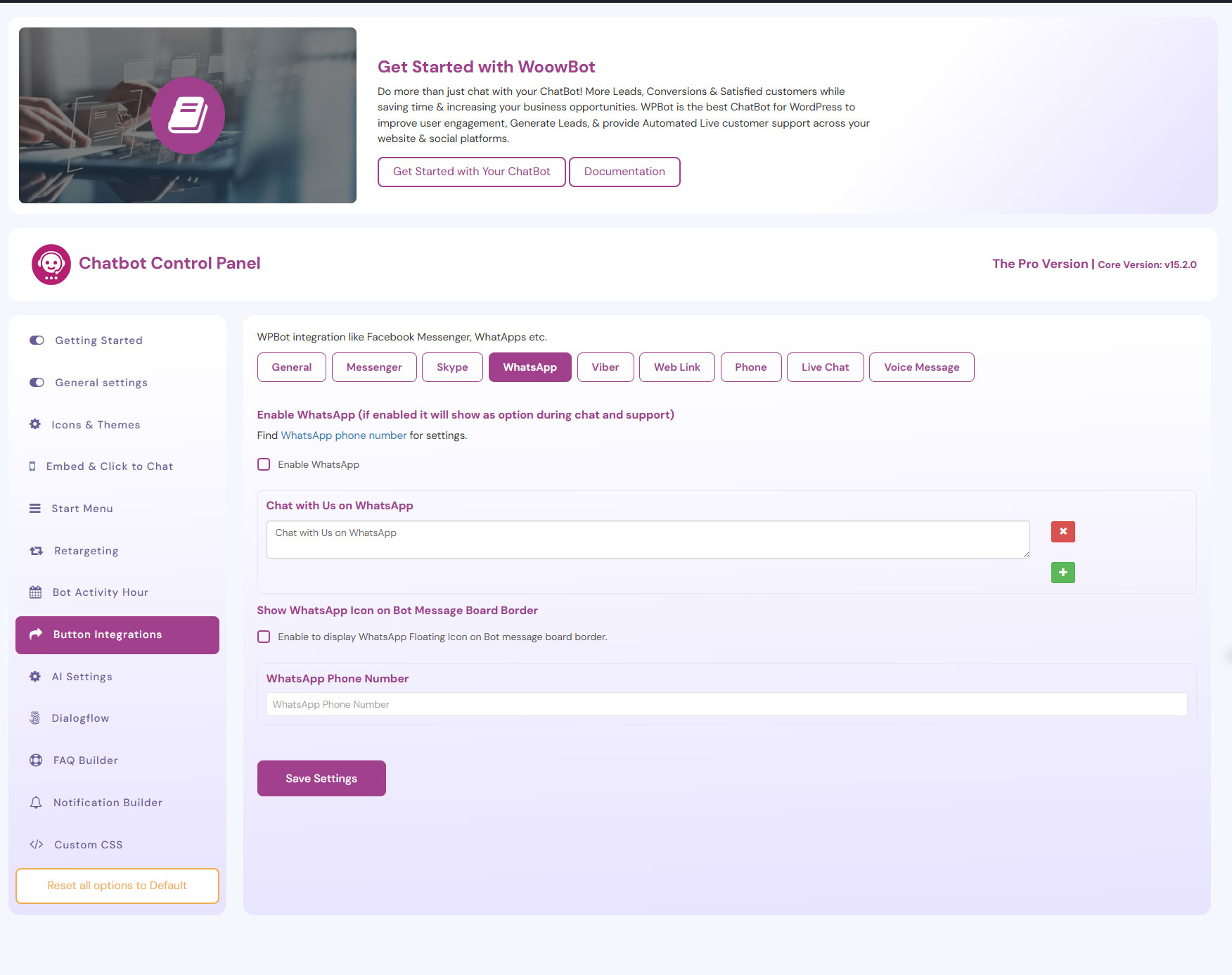Viewport: 1232px width, 975px height.
Task: Focus the WhatsApp Phone Number field
Action: (726, 704)
